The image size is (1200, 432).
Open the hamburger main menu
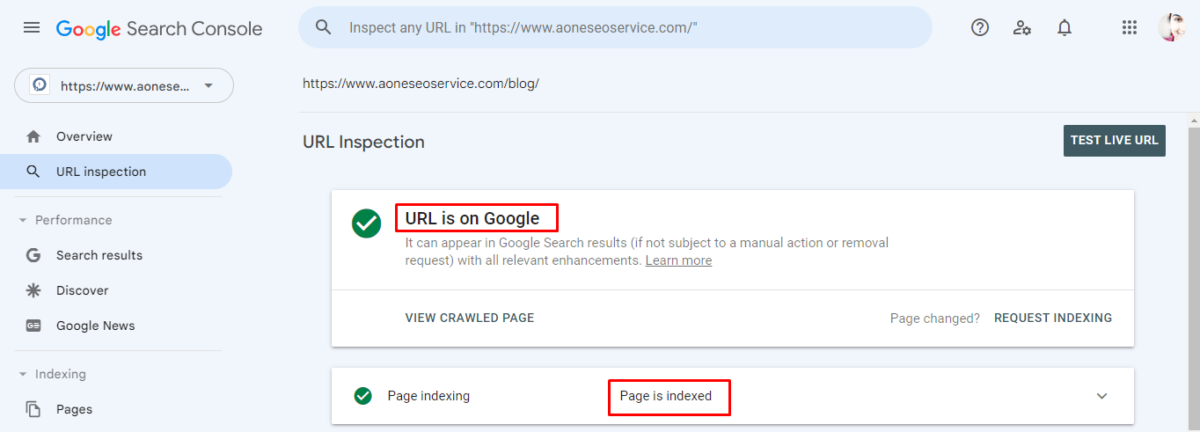[x=32, y=28]
